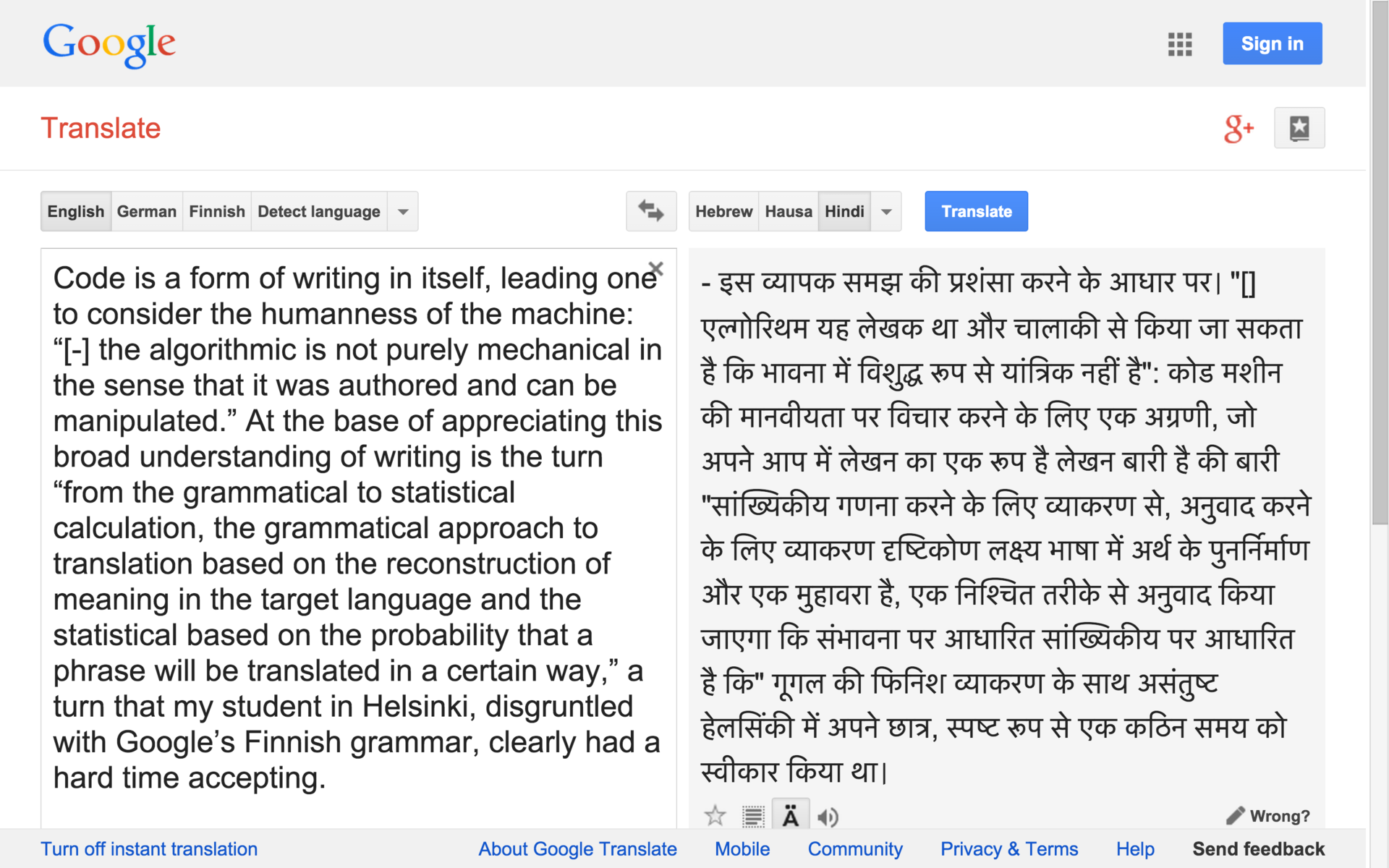
Task: Listen to the Hindi translation audio
Action: (x=828, y=817)
